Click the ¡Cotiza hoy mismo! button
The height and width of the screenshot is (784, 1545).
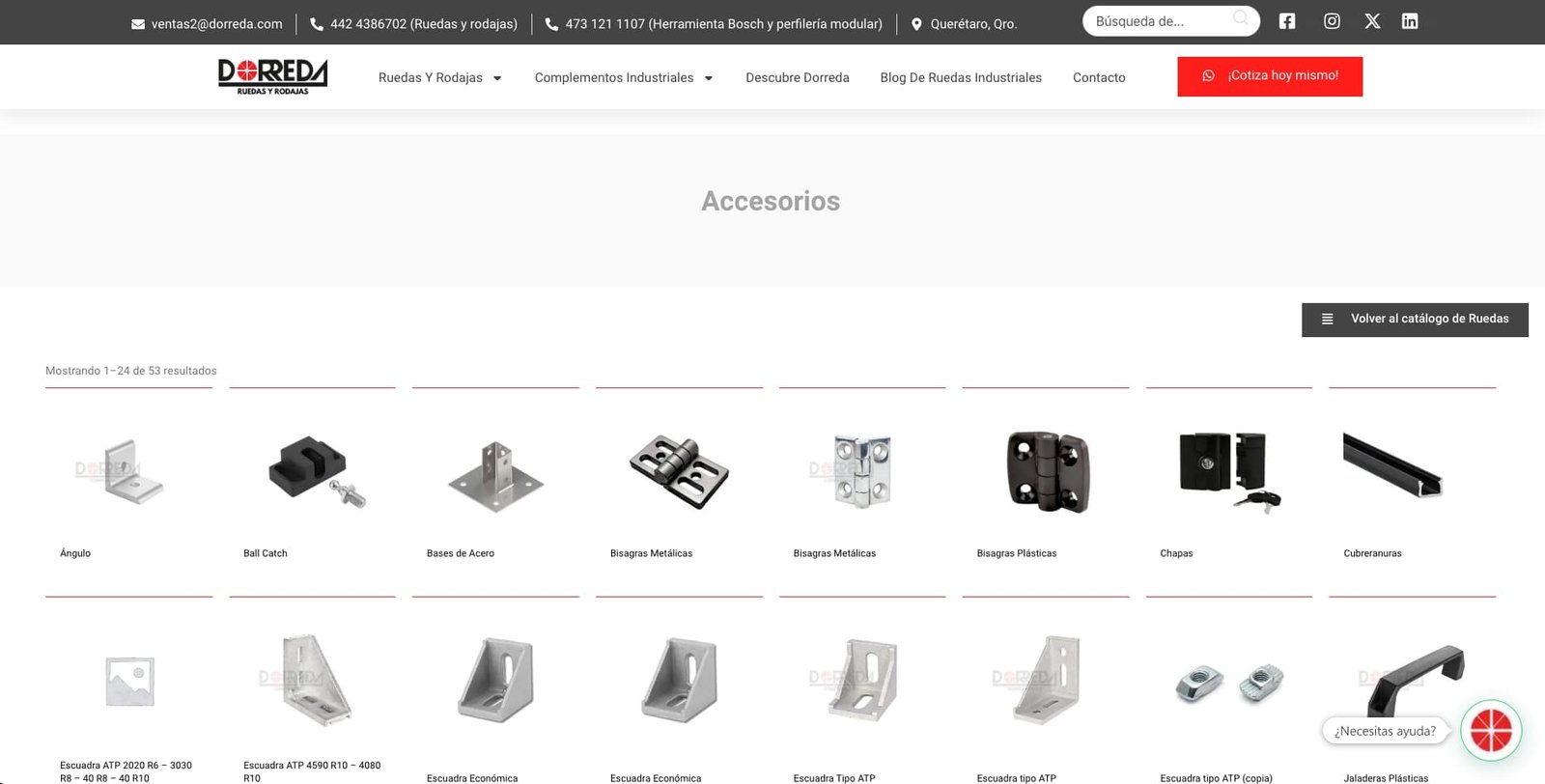(x=1270, y=76)
